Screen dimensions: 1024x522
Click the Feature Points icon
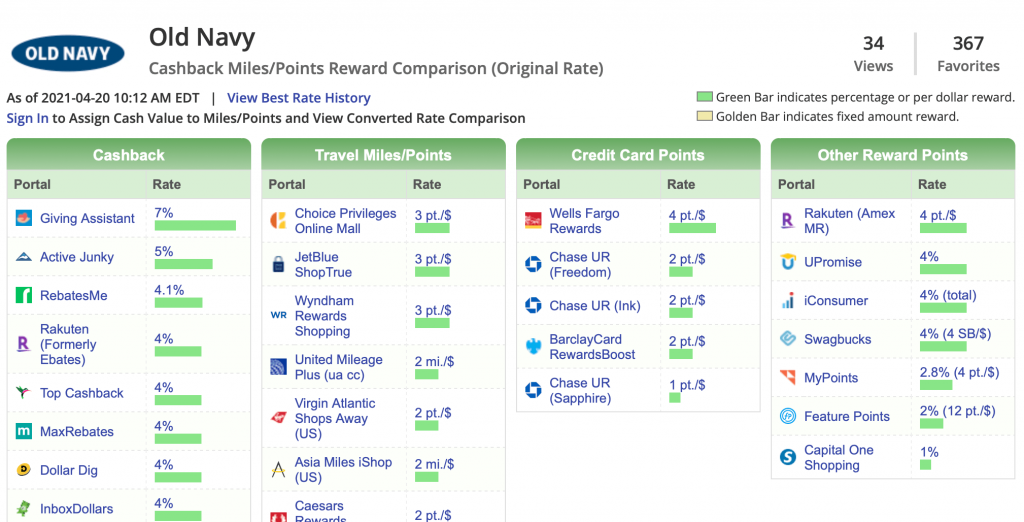pyautogui.click(x=788, y=416)
